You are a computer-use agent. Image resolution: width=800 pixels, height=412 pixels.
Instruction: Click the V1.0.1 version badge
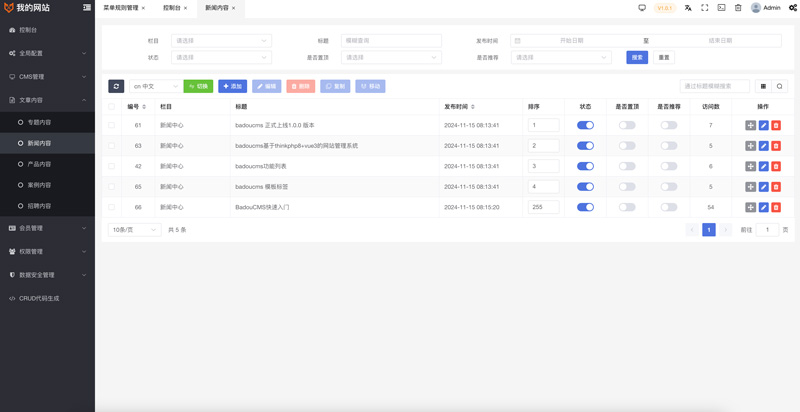[x=665, y=8]
